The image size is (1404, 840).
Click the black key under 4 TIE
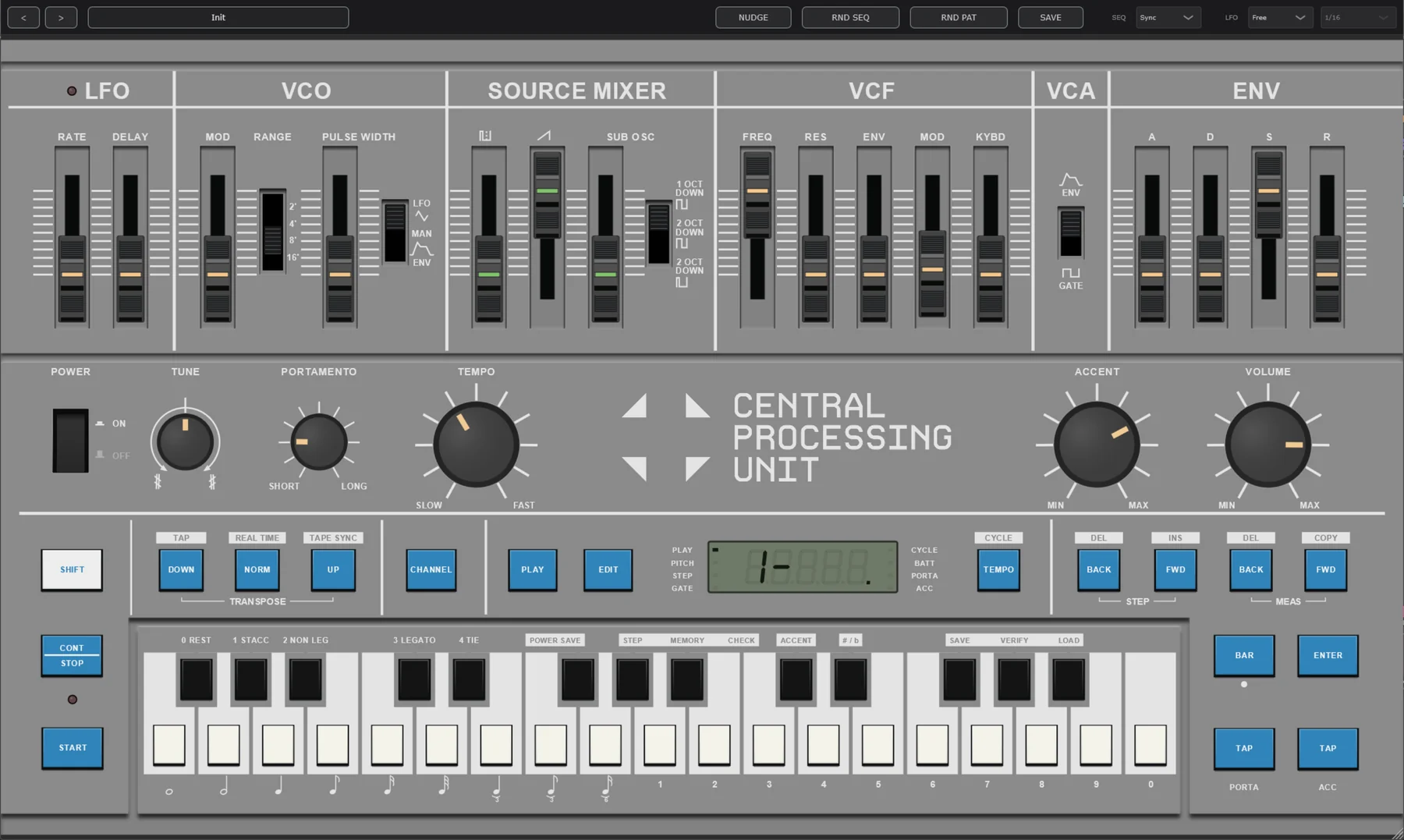click(469, 679)
